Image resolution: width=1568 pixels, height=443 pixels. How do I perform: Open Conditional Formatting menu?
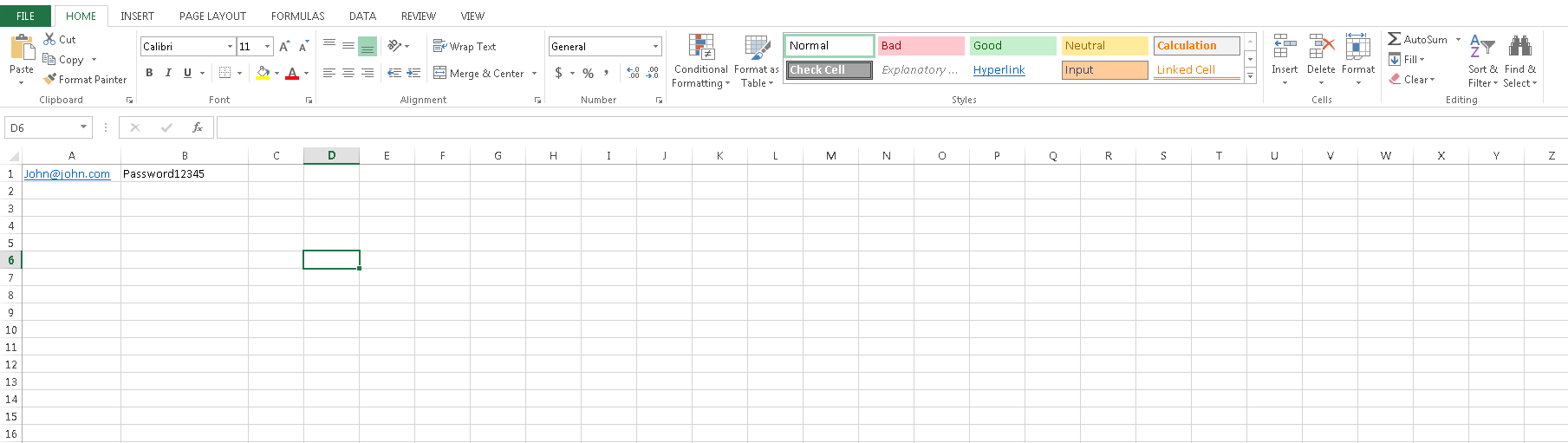pos(700,62)
